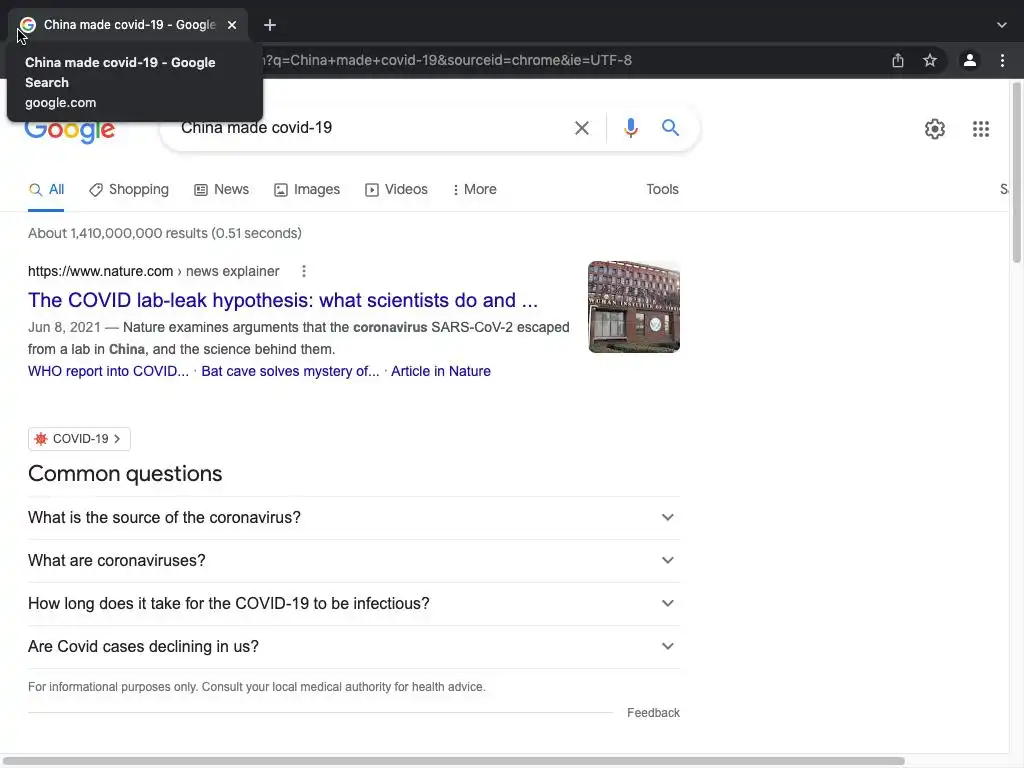
Task: Switch to Images results tab
Action: (307, 189)
